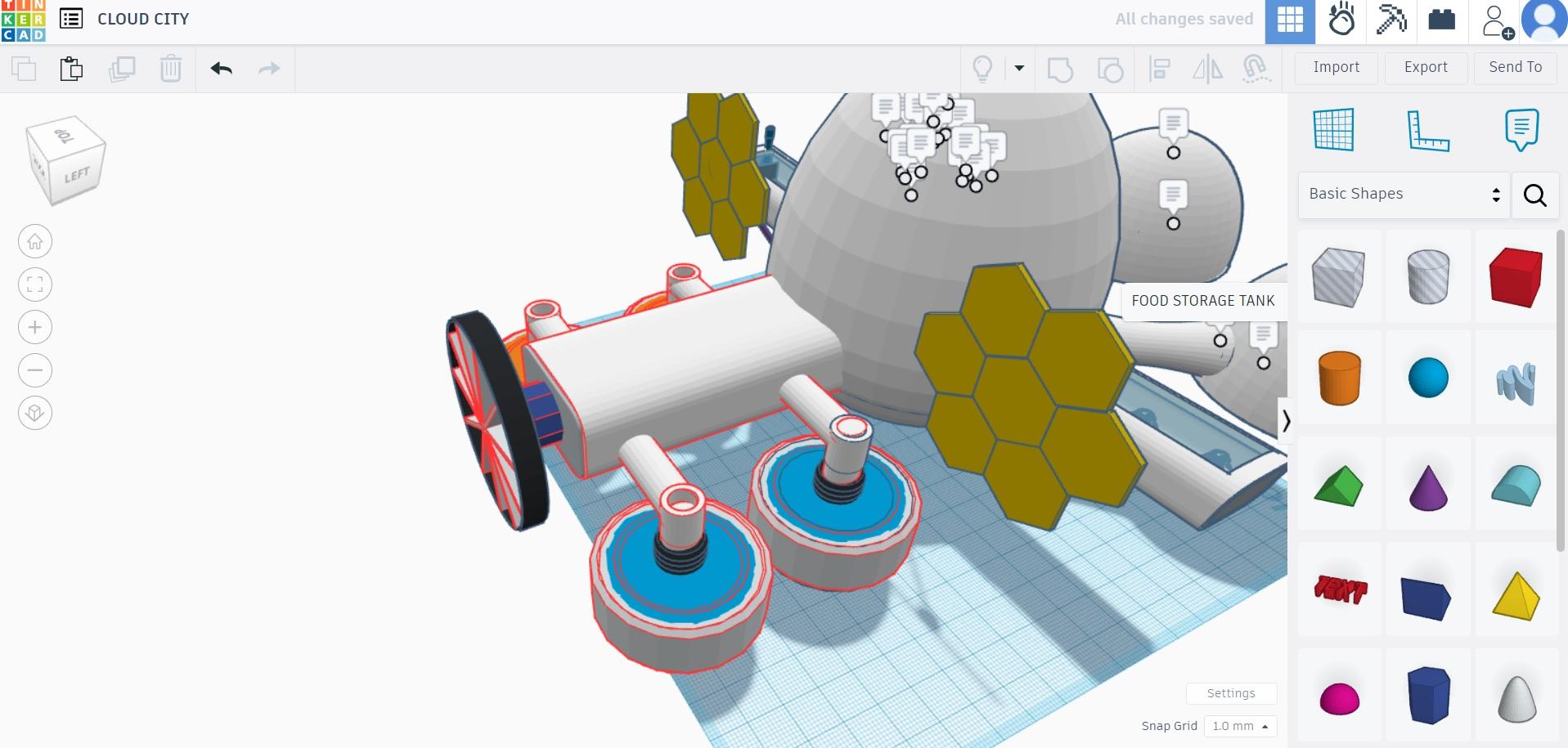Pick the magenta Half Sphere shape

click(x=1340, y=699)
